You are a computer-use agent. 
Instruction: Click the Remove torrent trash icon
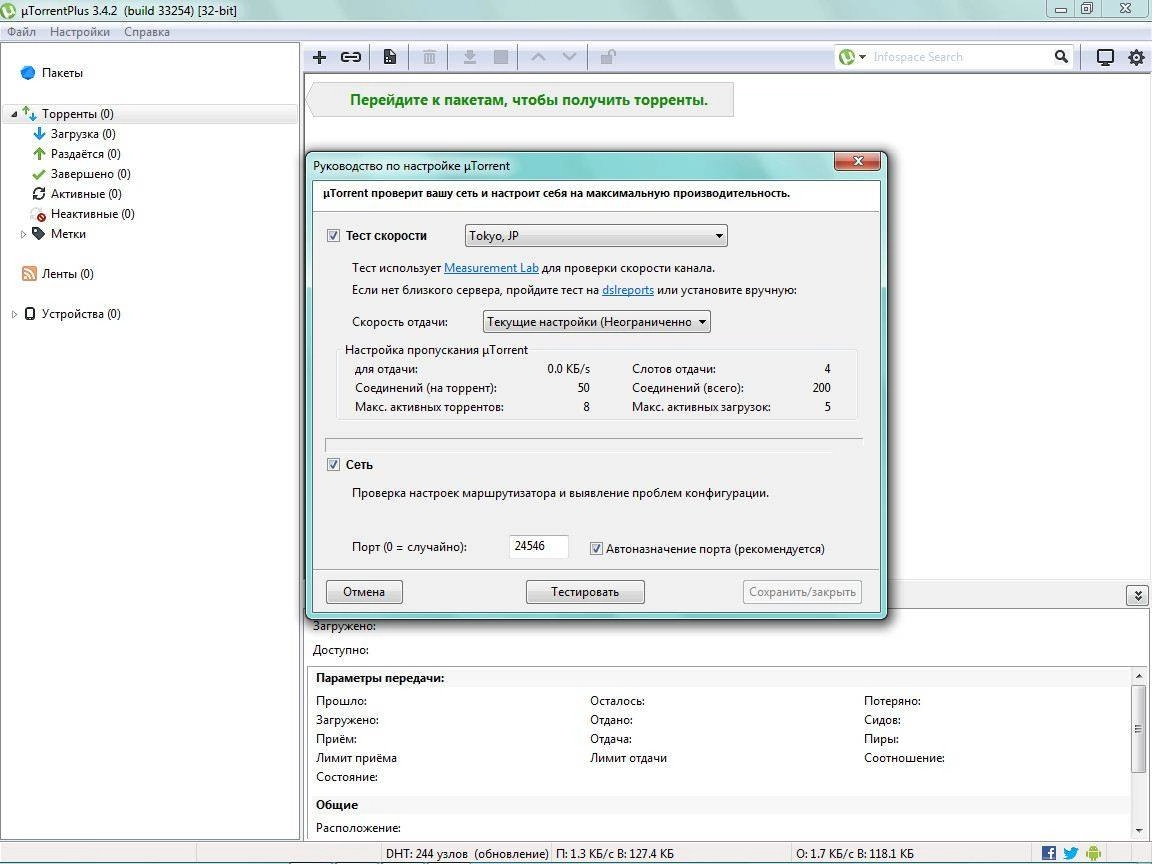(x=428, y=57)
